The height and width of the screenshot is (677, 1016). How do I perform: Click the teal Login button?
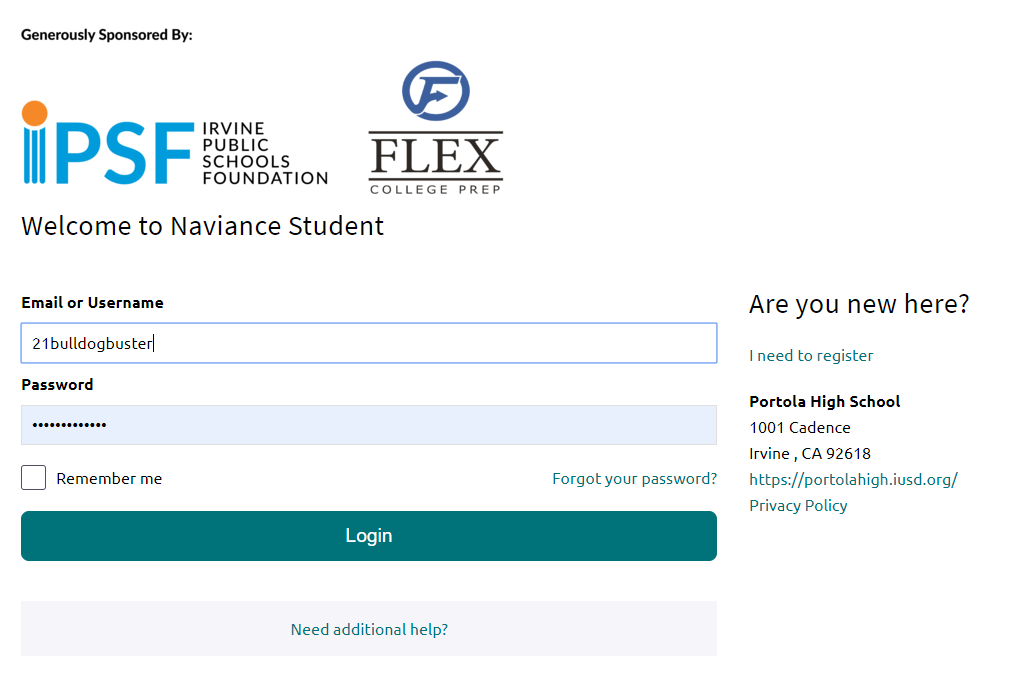click(369, 536)
